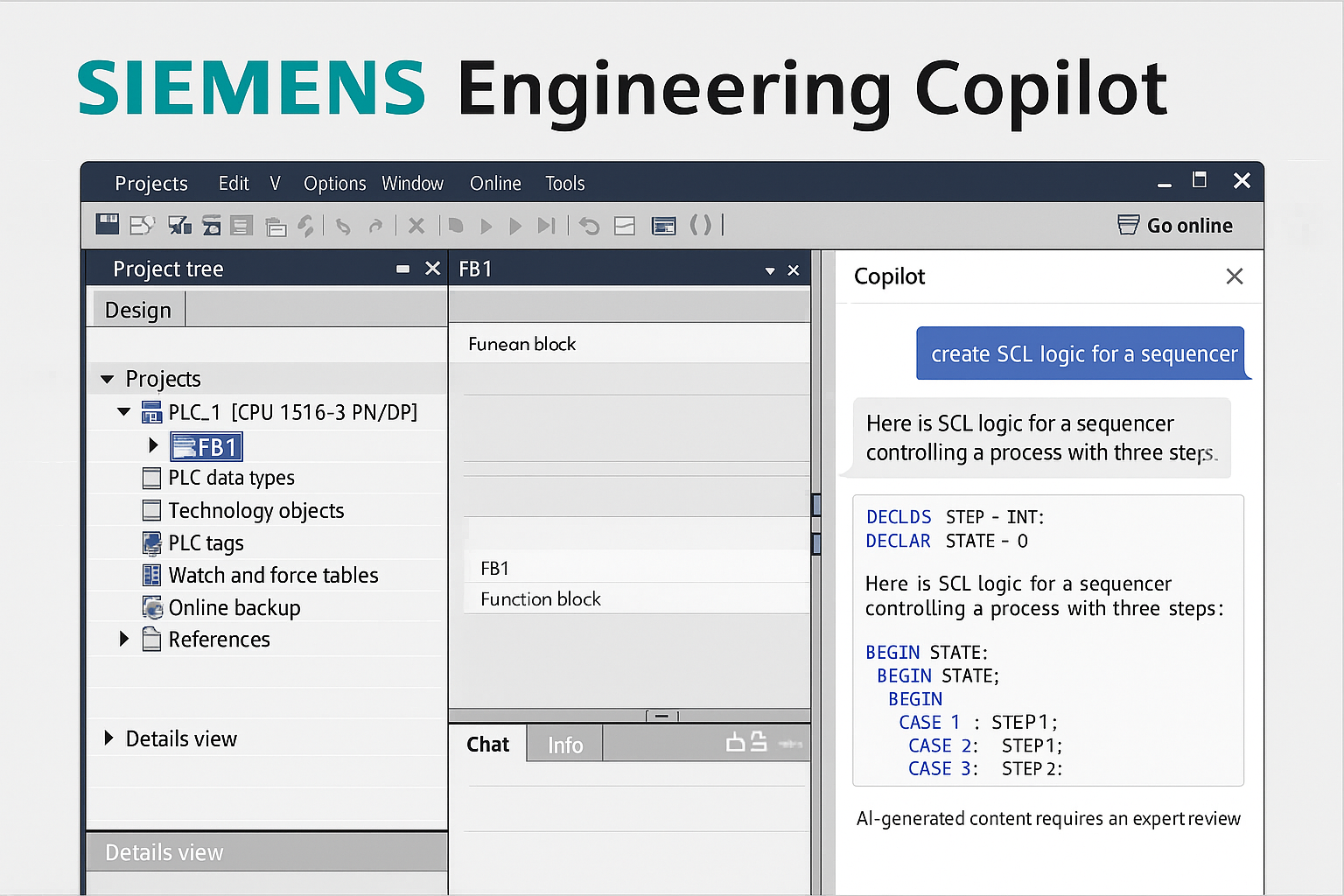Image resolution: width=1344 pixels, height=896 pixels.
Task: Expand the FB1 tree item
Action: [x=153, y=445]
